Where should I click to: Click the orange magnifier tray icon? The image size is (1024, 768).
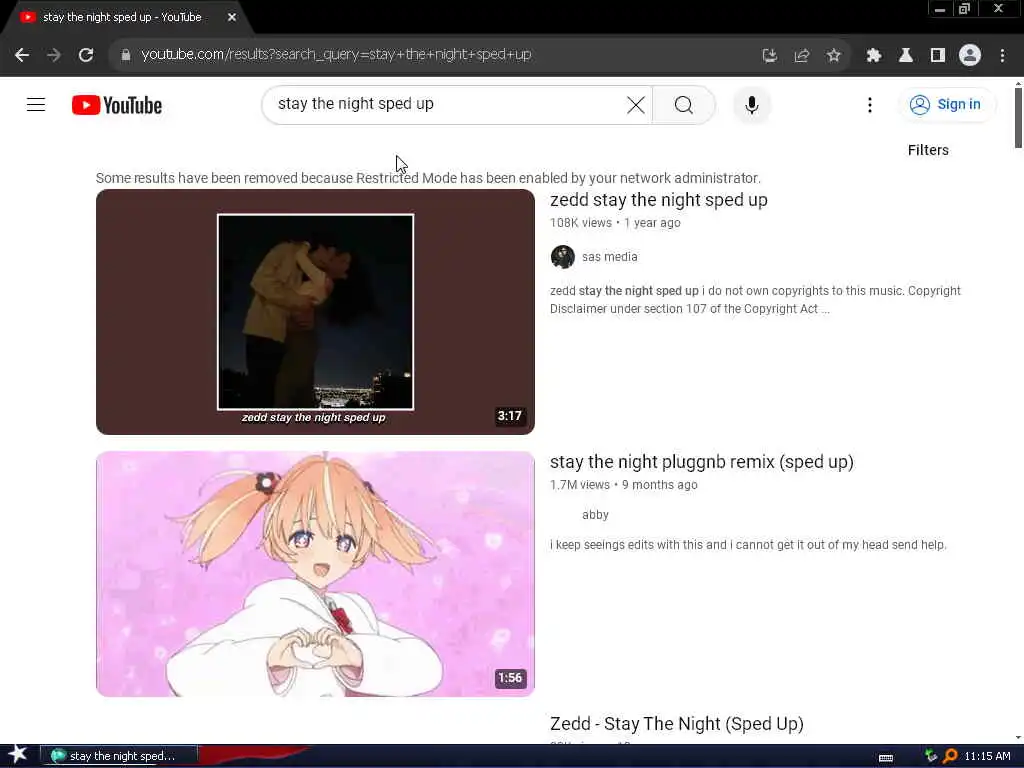(x=950, y=756)
